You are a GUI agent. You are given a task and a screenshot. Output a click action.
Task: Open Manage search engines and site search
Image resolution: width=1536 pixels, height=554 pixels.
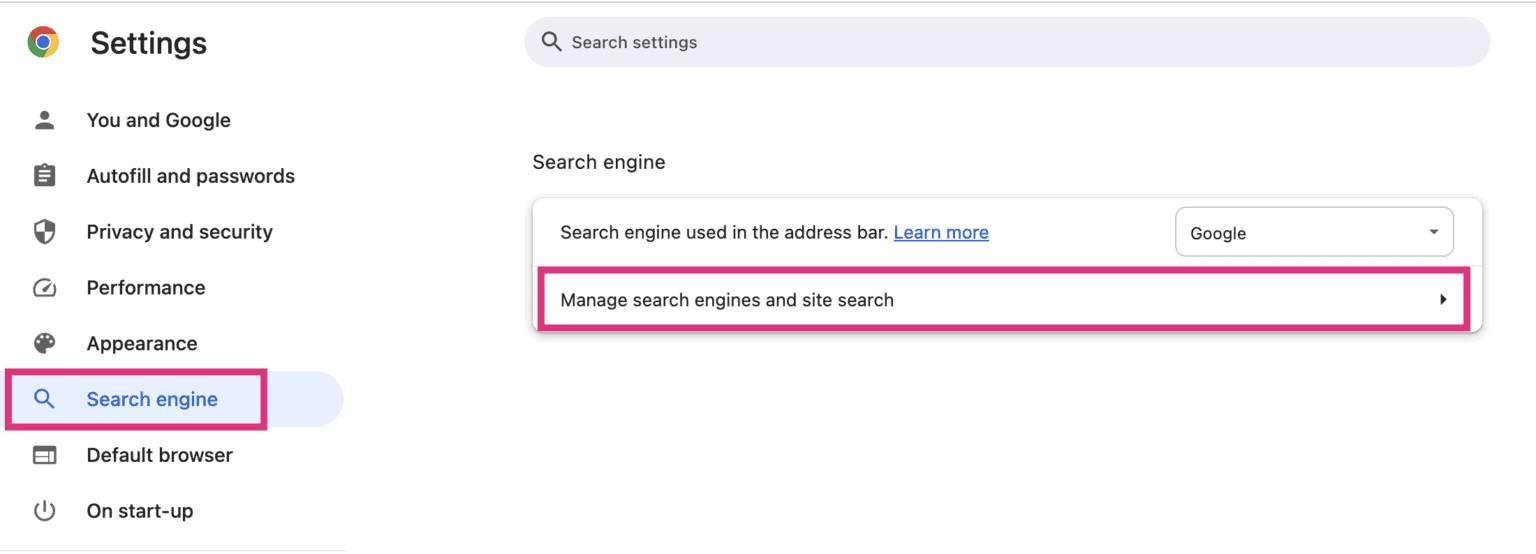[x=1006, y=299]
